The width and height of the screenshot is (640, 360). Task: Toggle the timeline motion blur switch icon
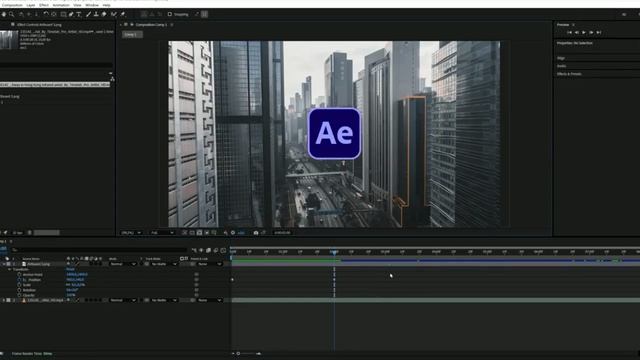coord(216,250)
